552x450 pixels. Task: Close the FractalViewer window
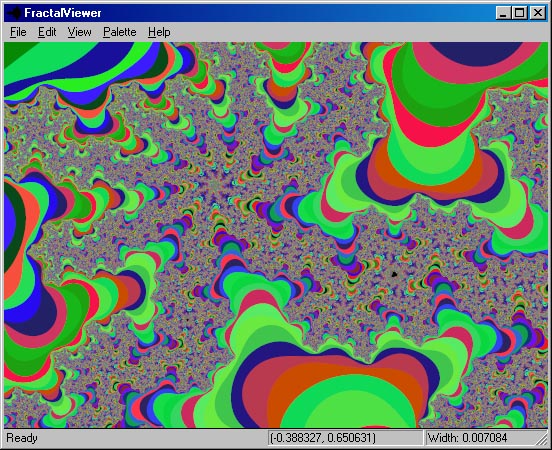pos(537,13)
